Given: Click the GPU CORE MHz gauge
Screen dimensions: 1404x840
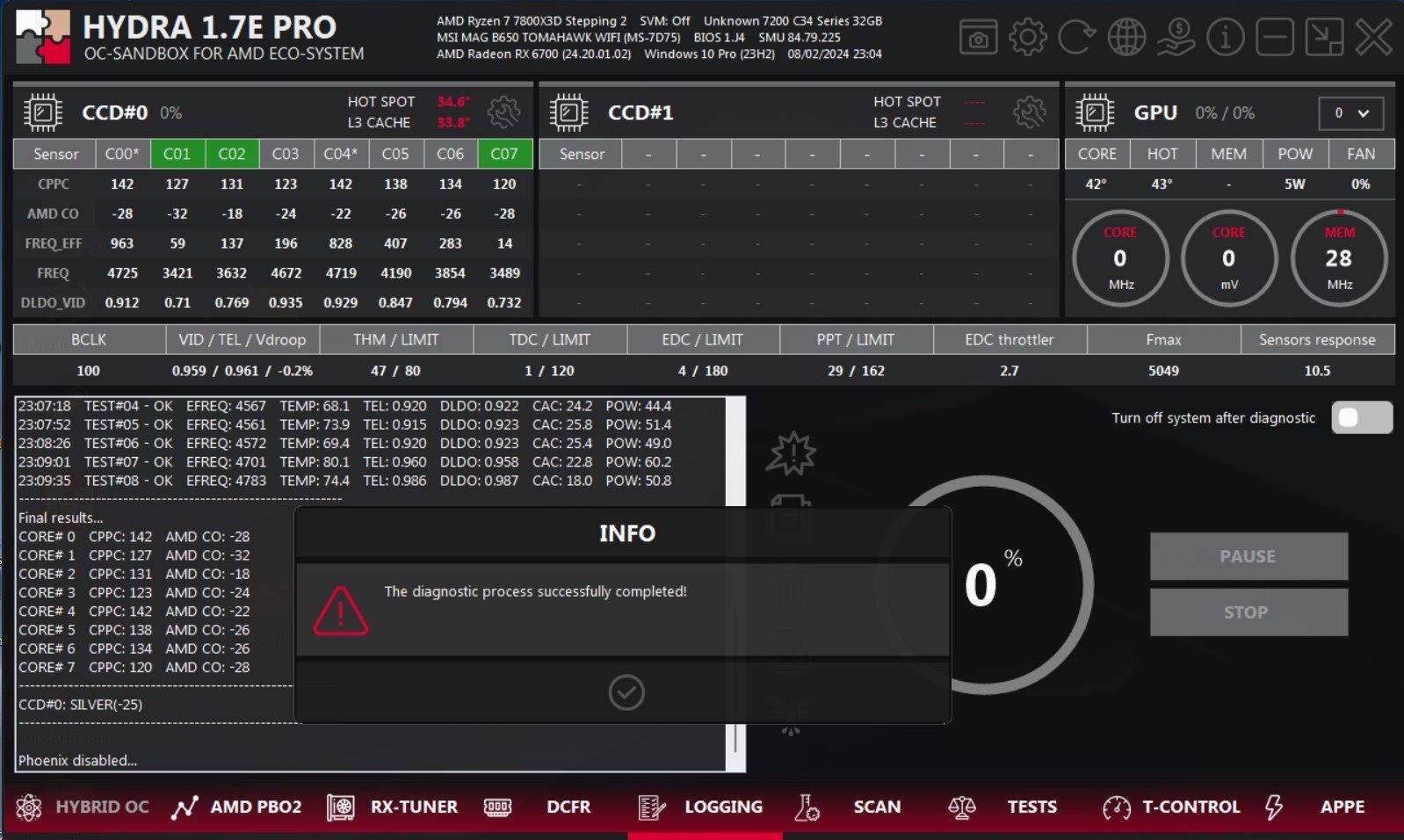Looking at the screenshot, I should click(1120, 258).
